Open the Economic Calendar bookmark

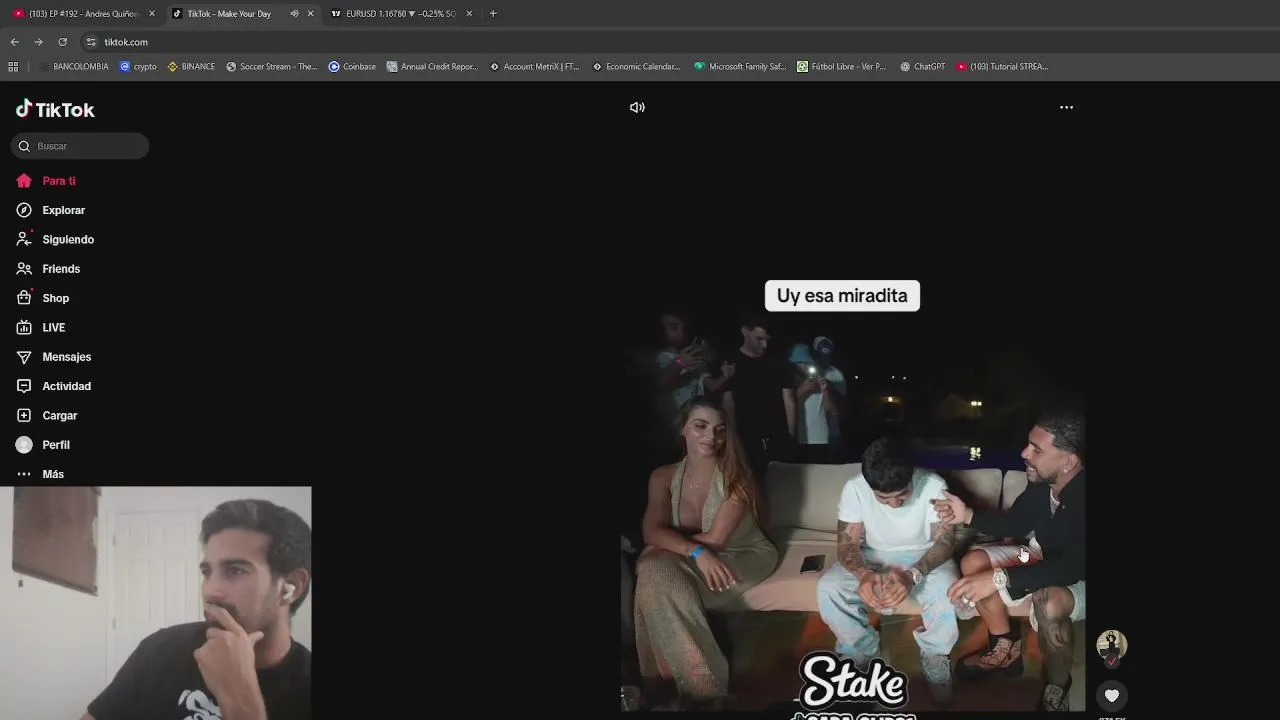(636, 67)
